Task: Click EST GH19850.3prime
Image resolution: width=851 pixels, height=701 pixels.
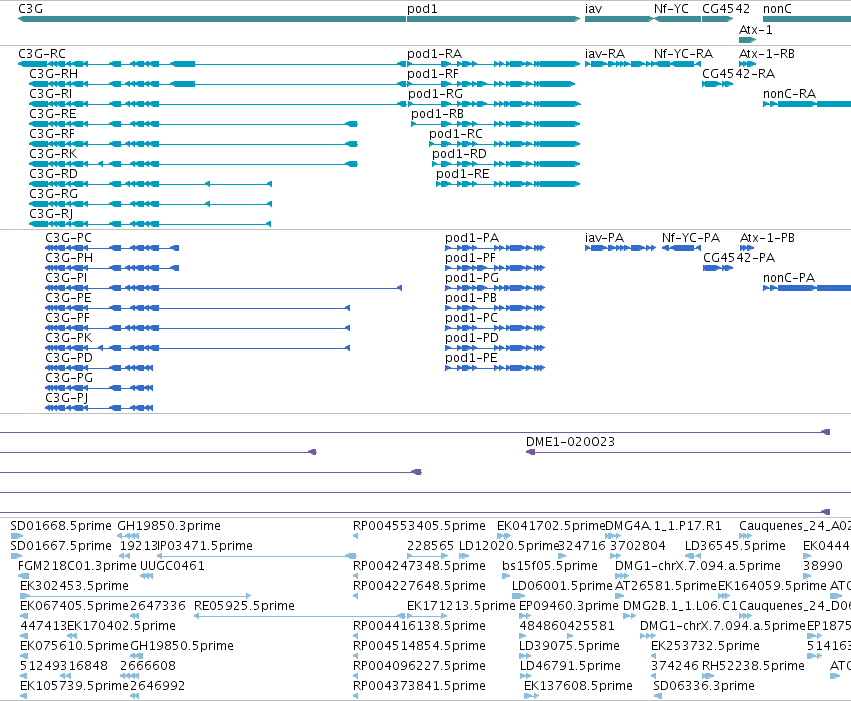Action: (x=128, y=536)
